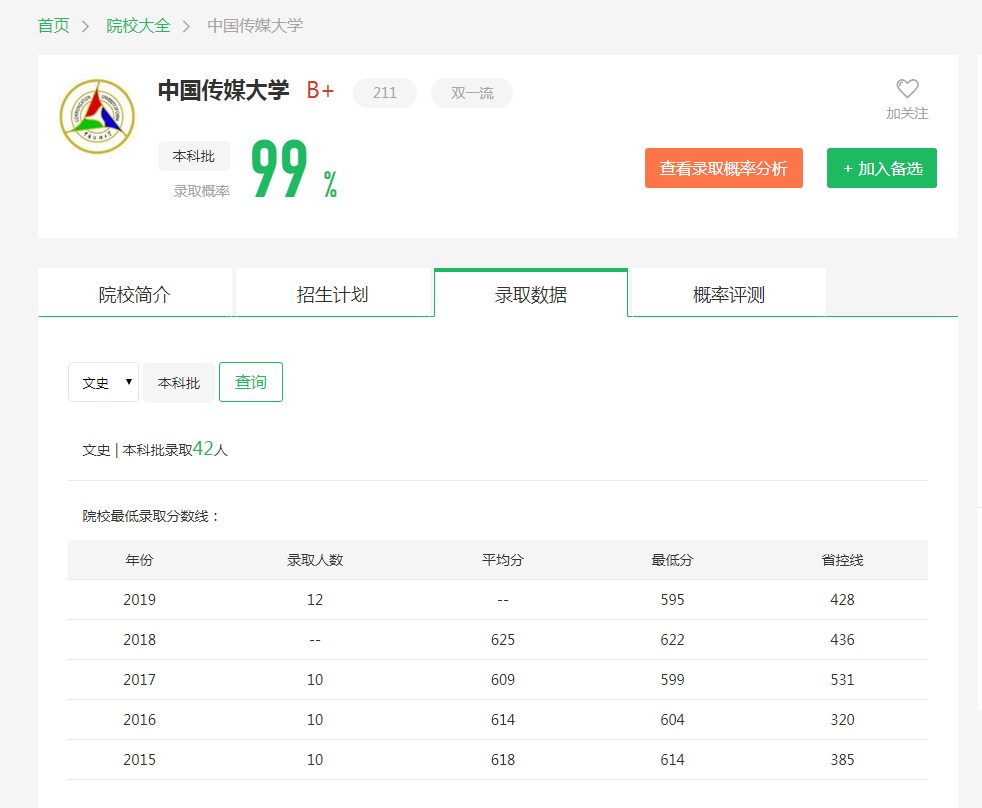Click the 99% admission probability figure
The width and height of the screenshot is (982, 808).
(x=294, y=168)
